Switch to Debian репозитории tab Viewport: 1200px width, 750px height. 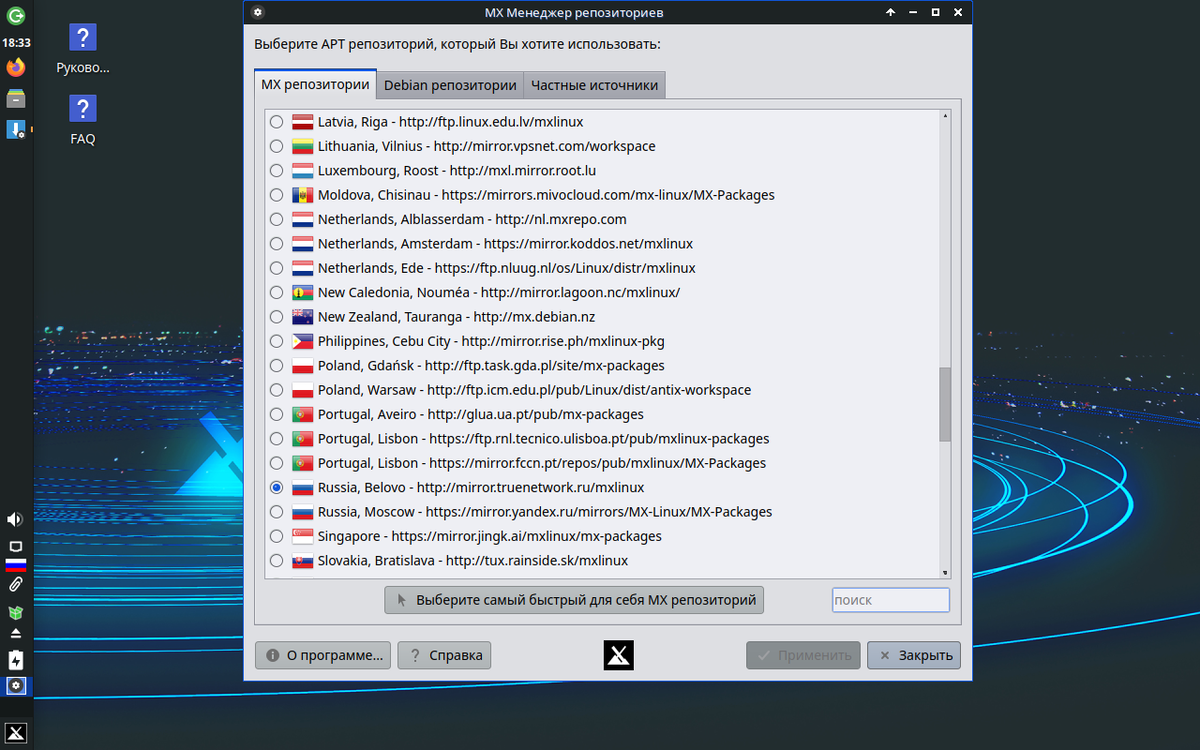450,85
